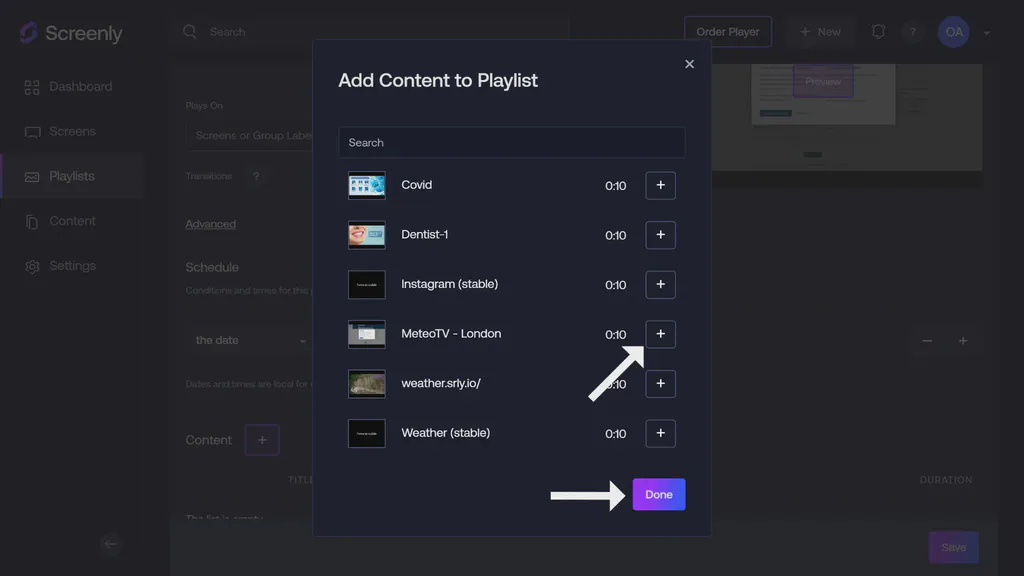Add Covid to the playlist
The width and height of the screenshot is (1024, 576).
(660, 185)
